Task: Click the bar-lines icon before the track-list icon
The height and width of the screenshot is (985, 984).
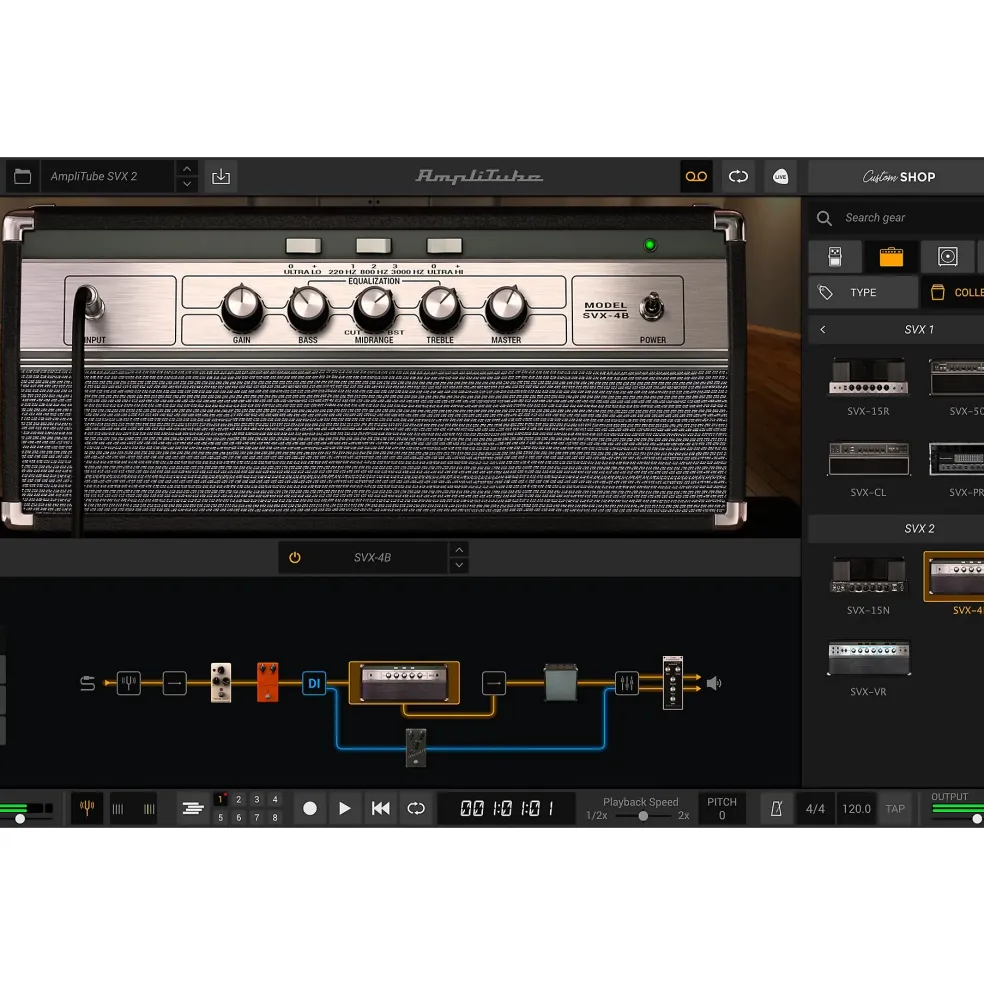Action: click(149, 809)
